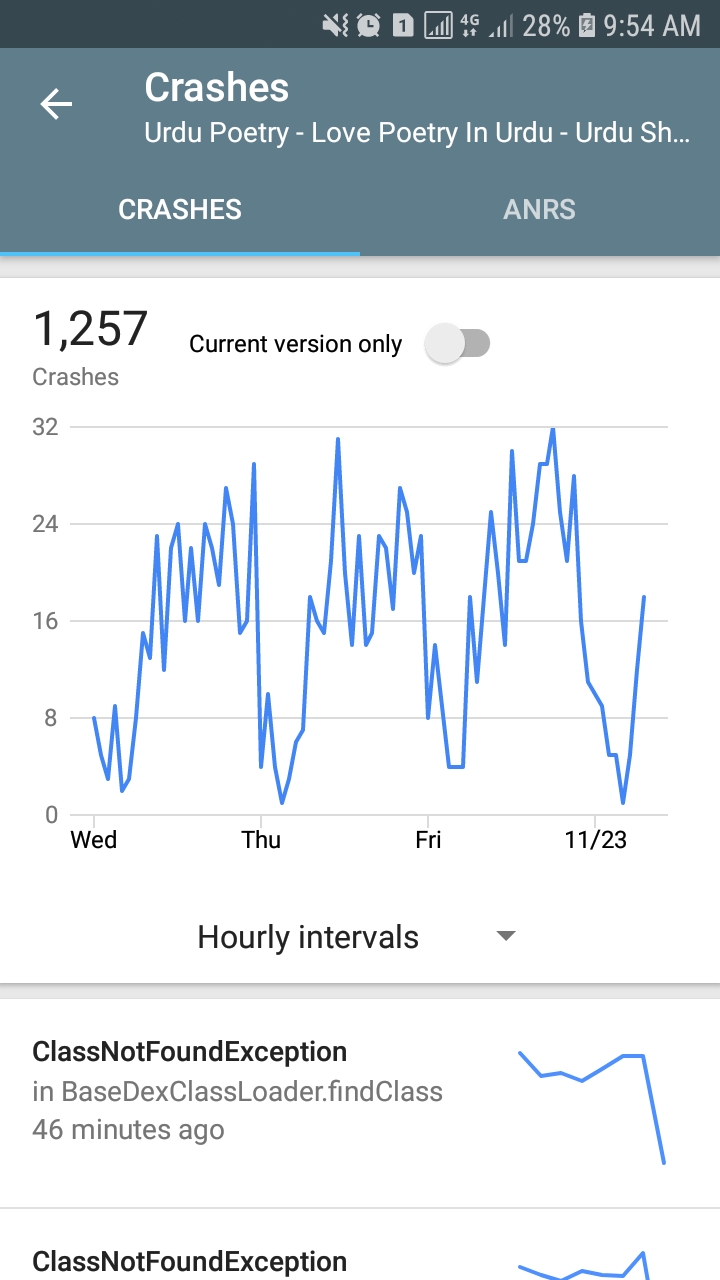Tap the back arrow icon
Image resolution: width=720 pixels, height=1280 pixels.
coord(56,104)
